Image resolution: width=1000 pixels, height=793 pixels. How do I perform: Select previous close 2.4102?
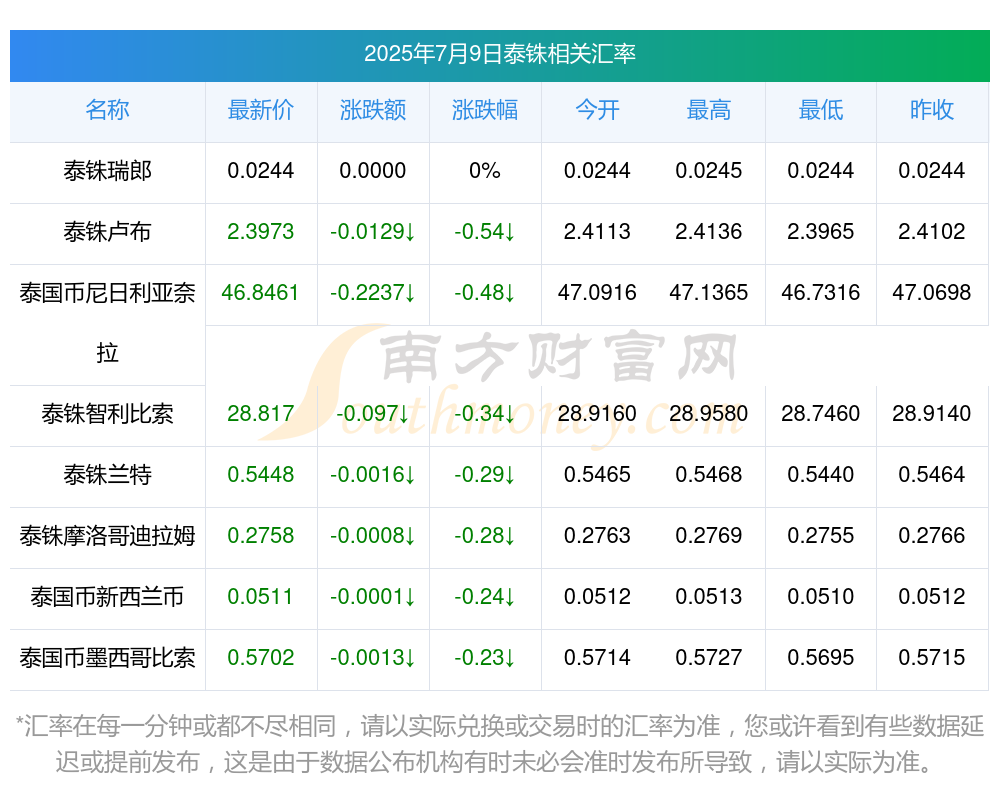932,232
